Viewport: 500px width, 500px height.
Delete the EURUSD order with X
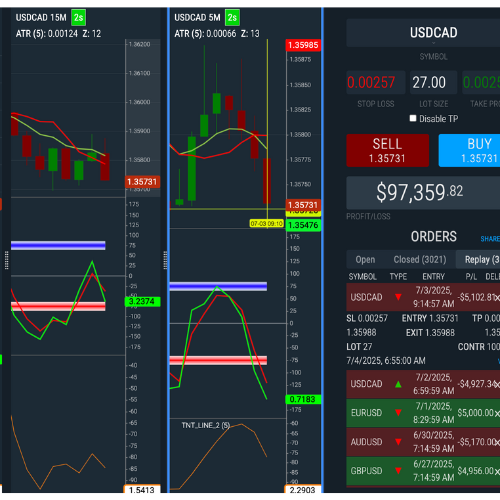[x=497, y=414]
